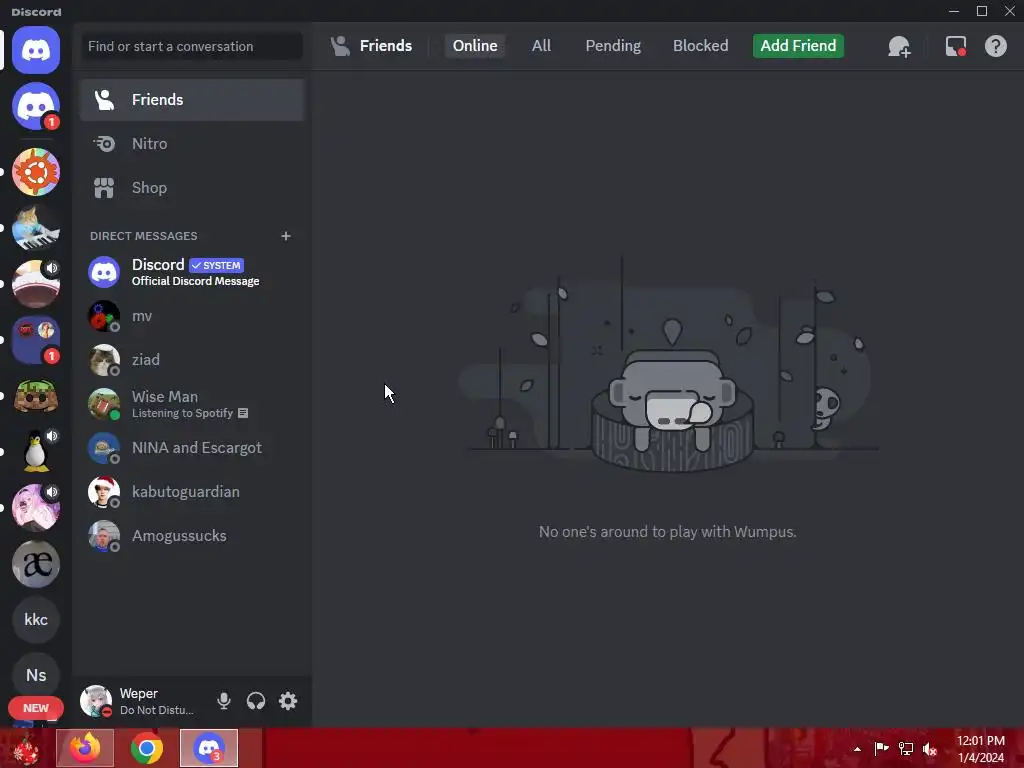Screen dimensions: 1024x768
Task: Click the DIRECT MESSAGES heading
Action: [x=144, y=236]
